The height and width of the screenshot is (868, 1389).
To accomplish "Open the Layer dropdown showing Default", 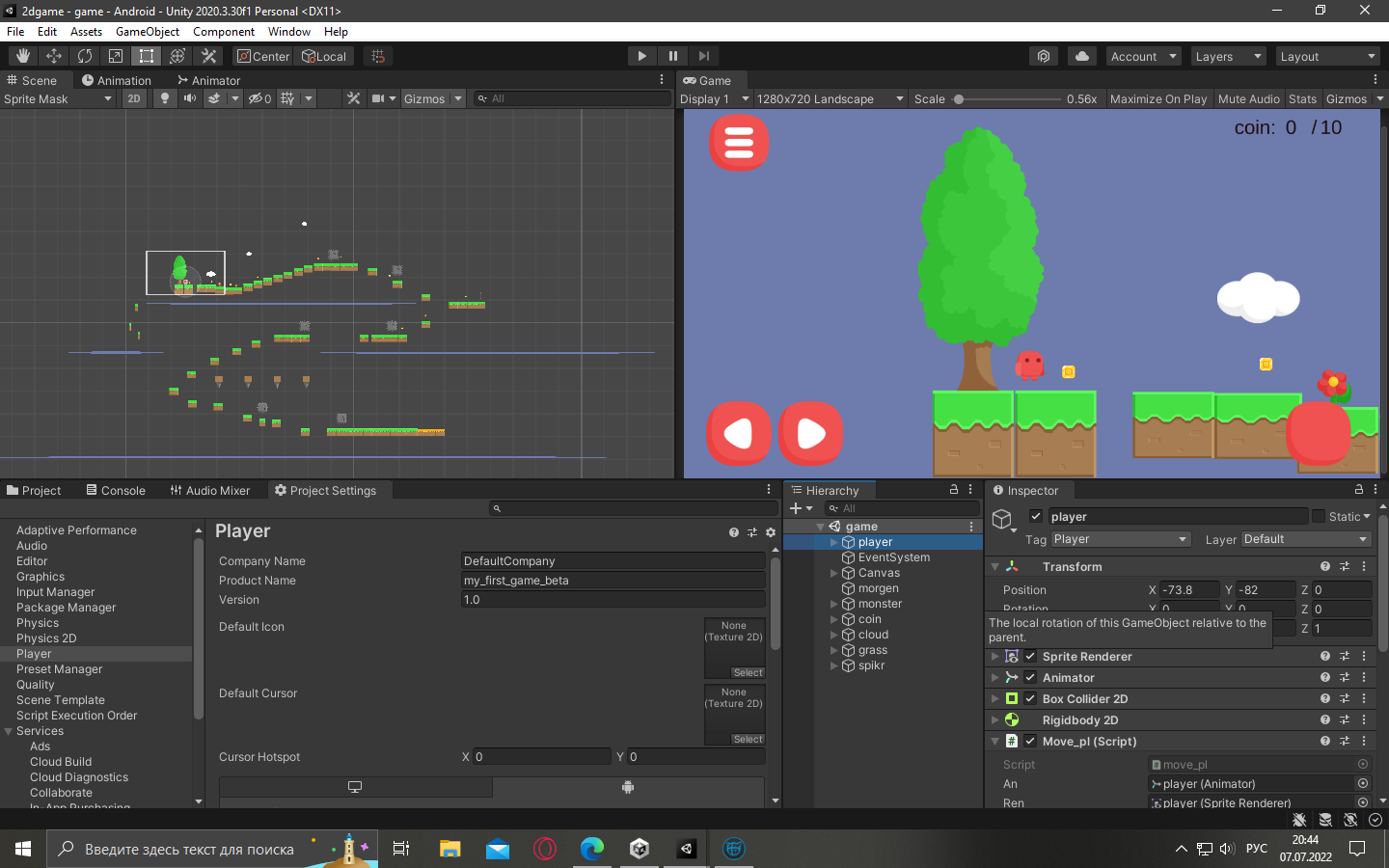I will click(1306, 539).
